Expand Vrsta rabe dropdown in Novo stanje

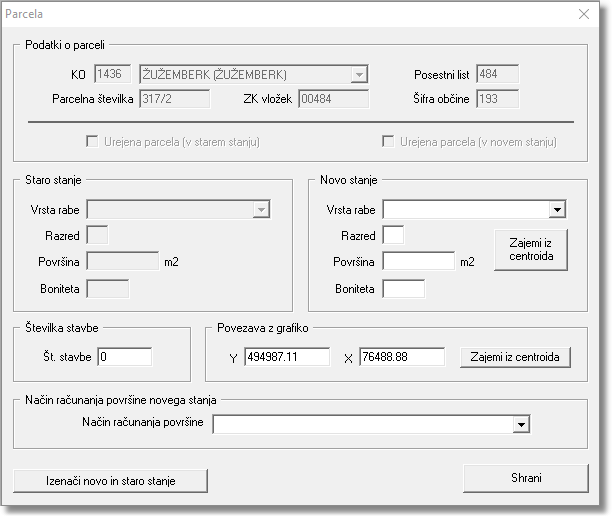pyautogui.click(x=557, y=210)
